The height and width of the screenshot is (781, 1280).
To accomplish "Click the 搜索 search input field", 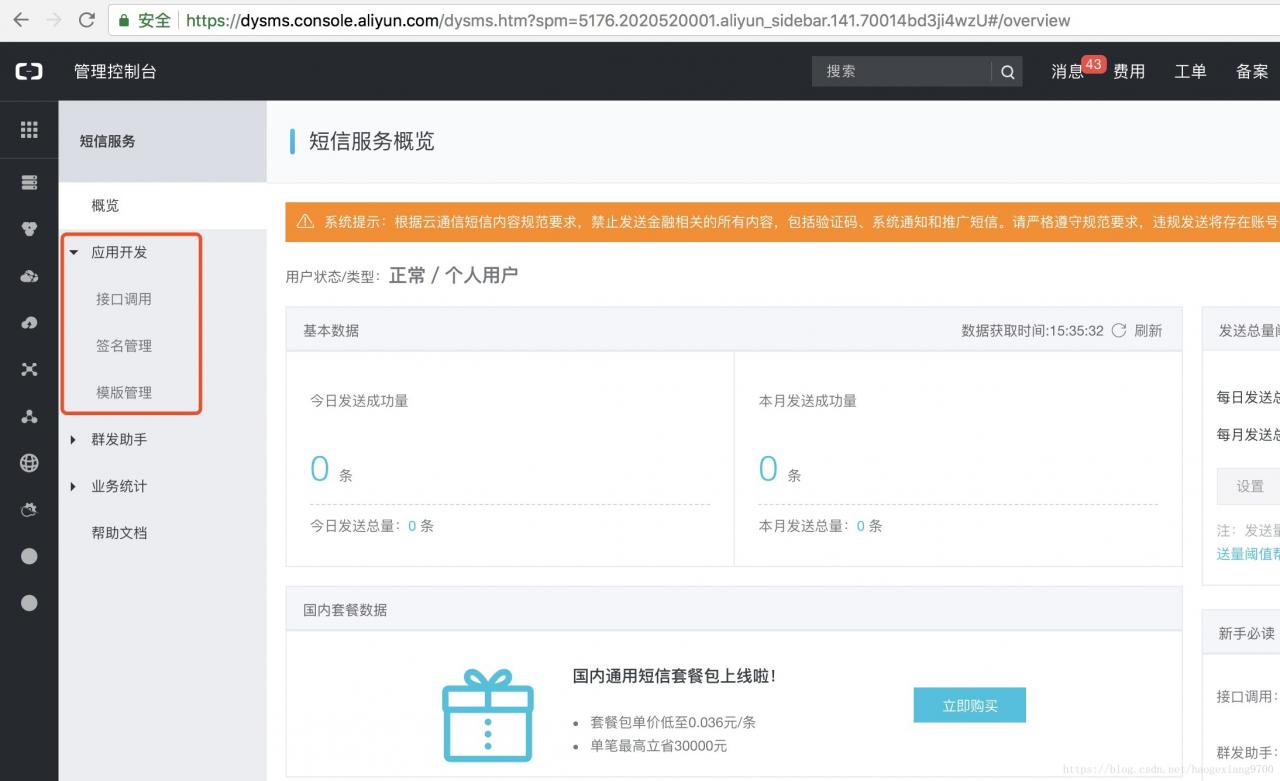I will point(902,71).
